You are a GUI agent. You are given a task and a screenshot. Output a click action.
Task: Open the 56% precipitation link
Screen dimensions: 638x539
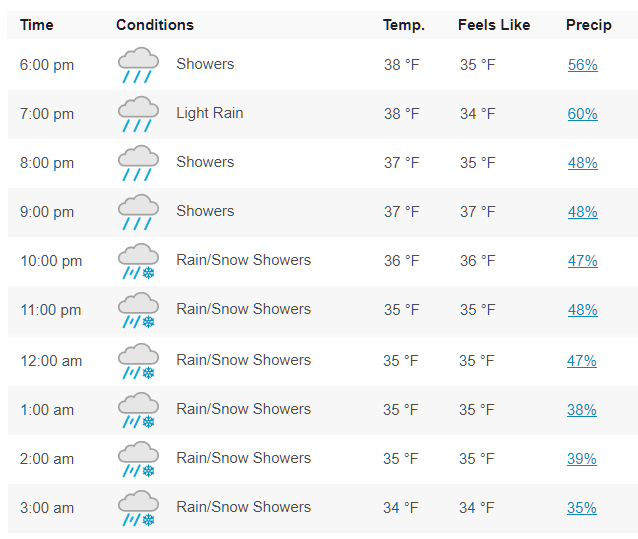[583, 65]
